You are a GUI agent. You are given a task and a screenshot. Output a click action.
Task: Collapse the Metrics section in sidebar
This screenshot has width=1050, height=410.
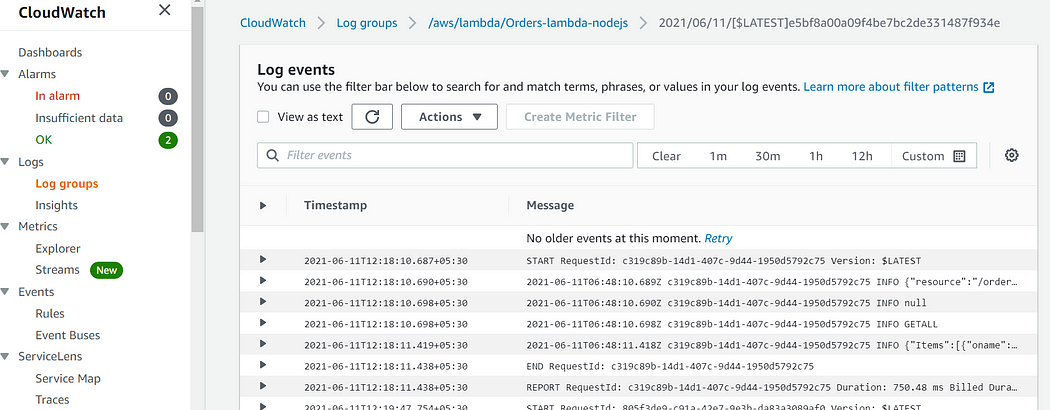6,226
